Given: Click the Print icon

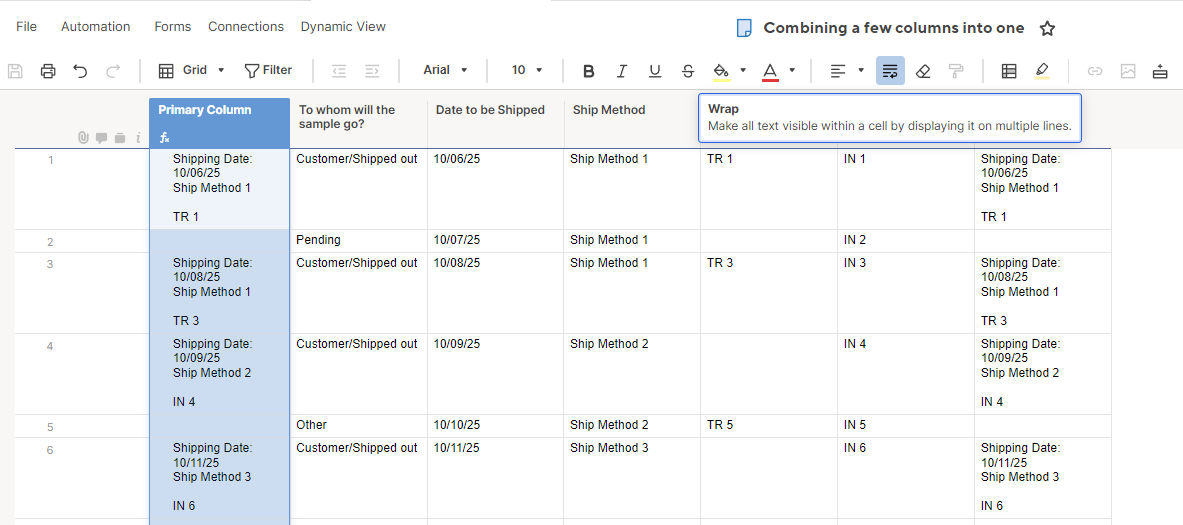Looking at the screenshot, I should click(48, 70).
